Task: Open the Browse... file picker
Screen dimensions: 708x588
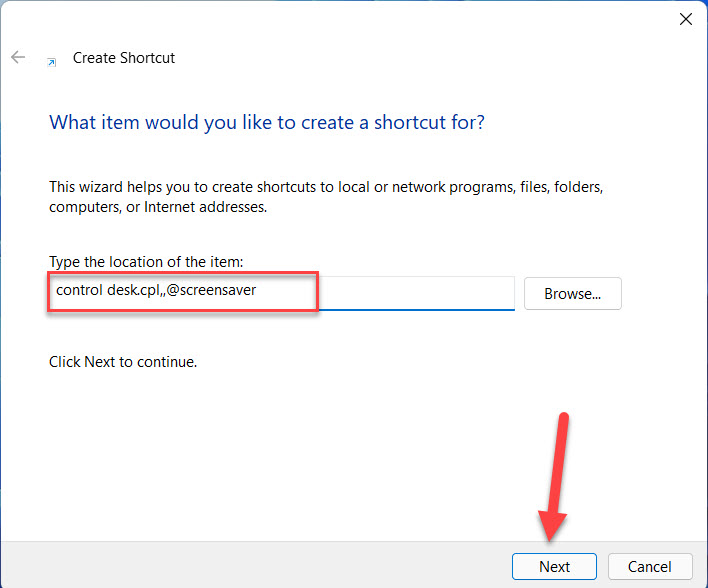Action: click(572, 294)
